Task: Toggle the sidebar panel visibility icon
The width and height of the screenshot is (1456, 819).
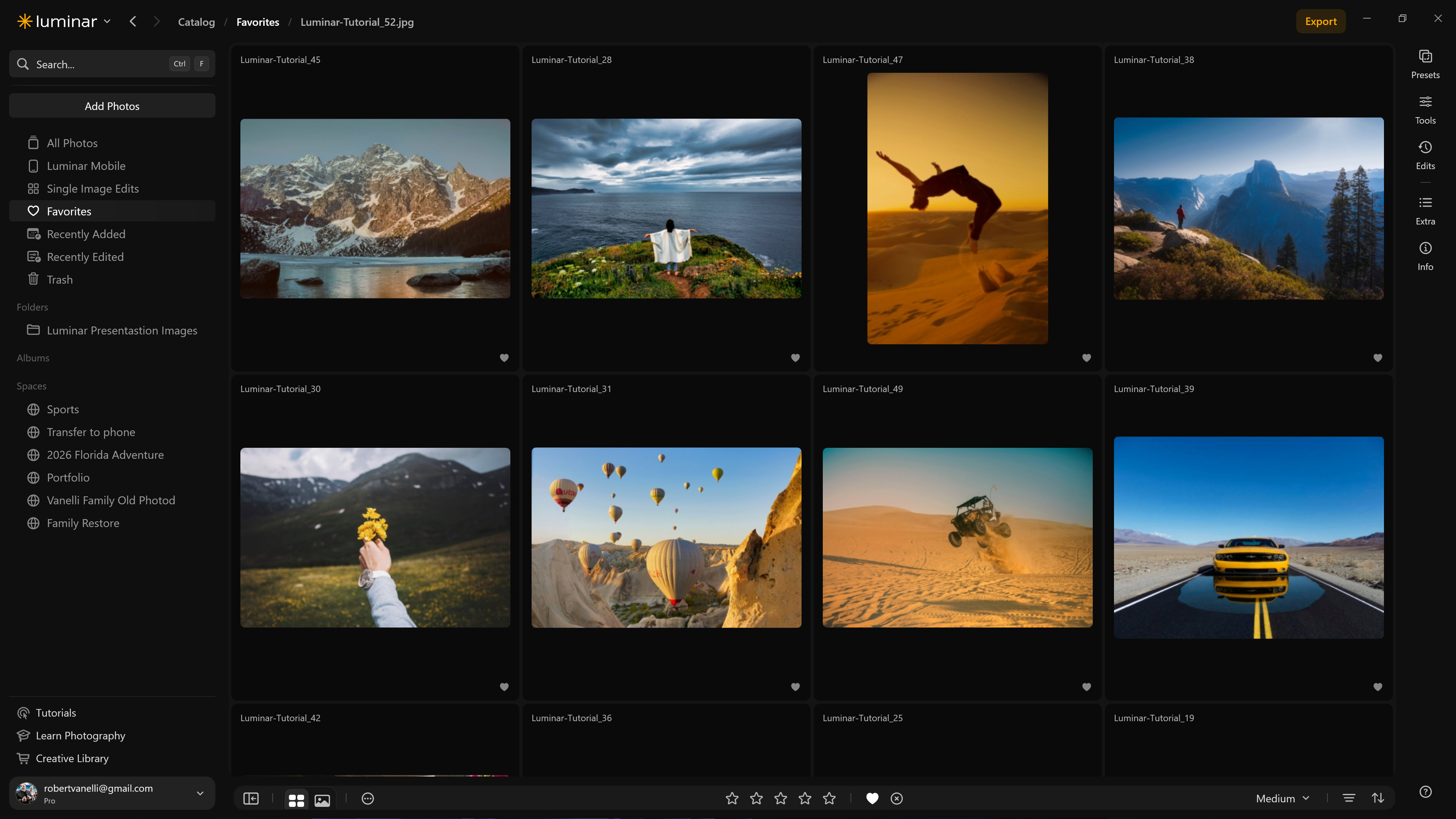Action: pos(251,798)
